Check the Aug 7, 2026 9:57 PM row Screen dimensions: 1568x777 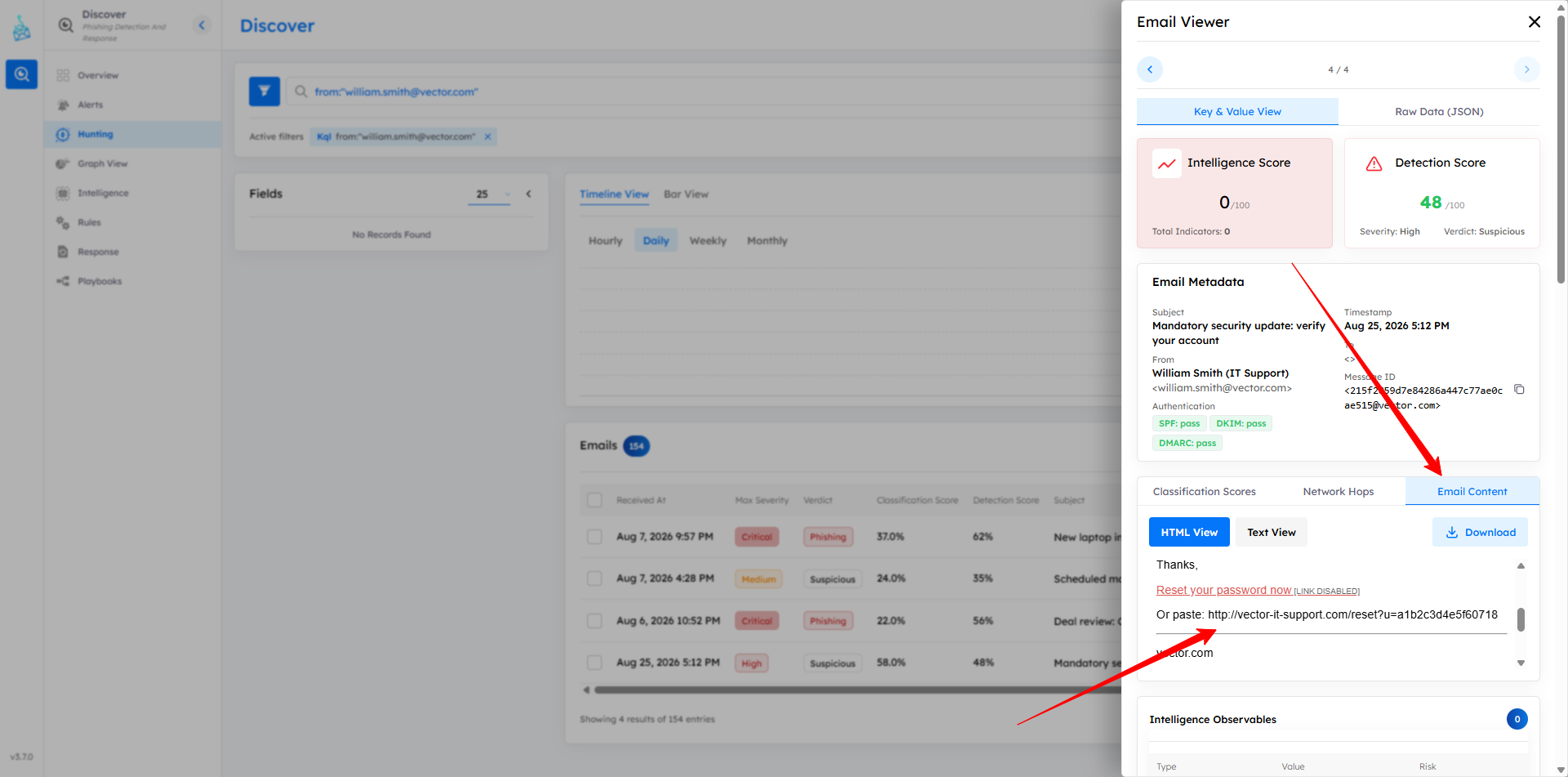[x=595, y=537]
